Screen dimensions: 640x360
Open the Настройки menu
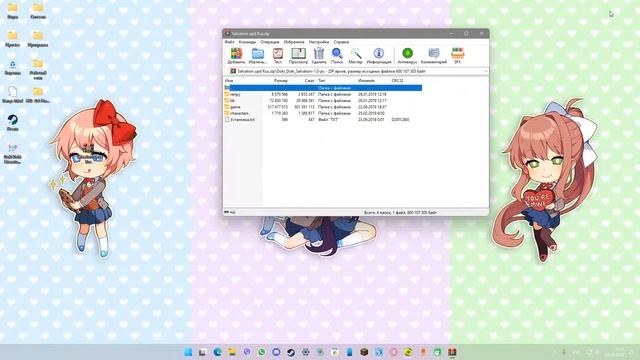[319, 42]
